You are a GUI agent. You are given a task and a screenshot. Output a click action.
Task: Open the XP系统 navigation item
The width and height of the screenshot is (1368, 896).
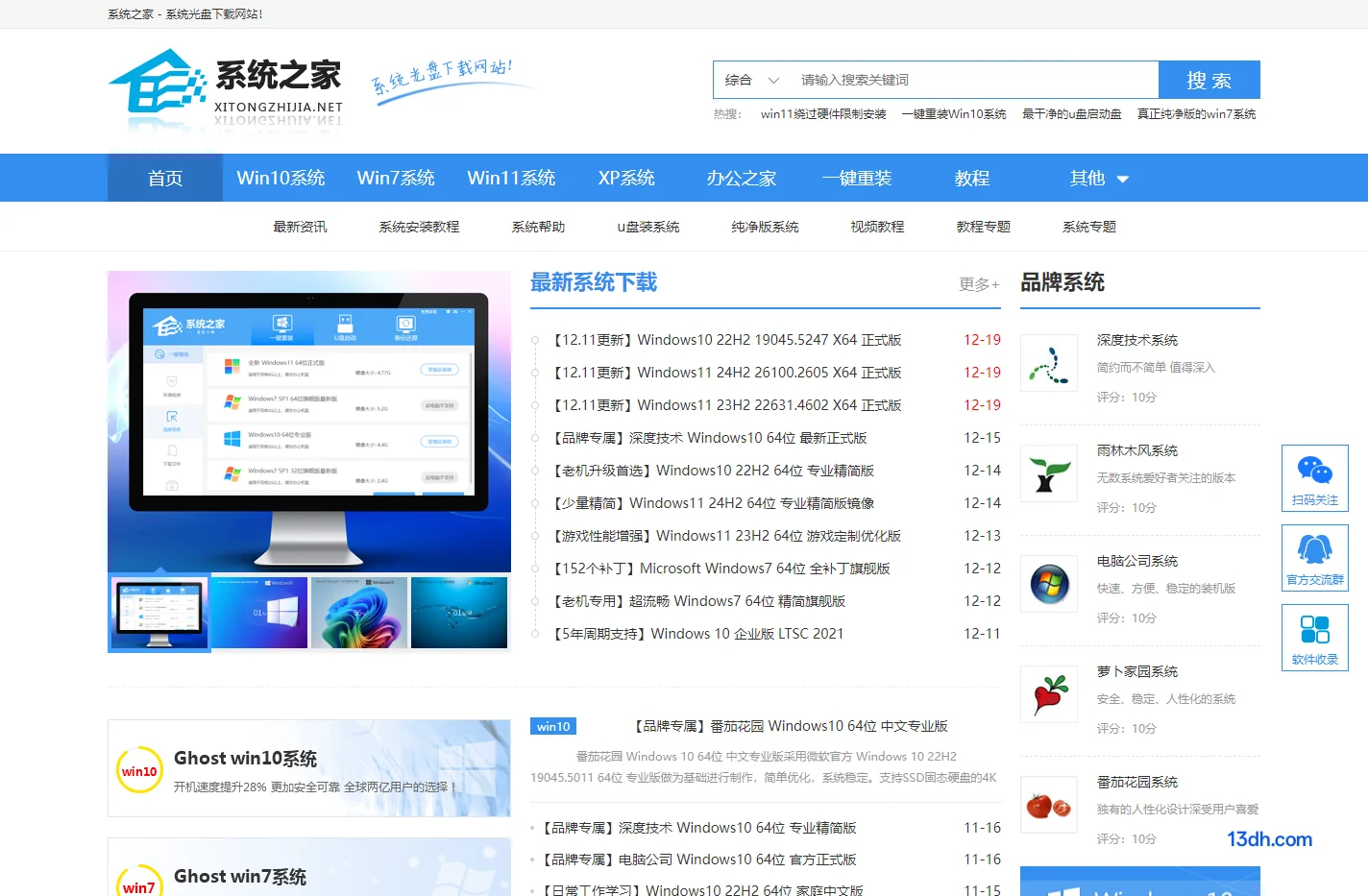626,178
